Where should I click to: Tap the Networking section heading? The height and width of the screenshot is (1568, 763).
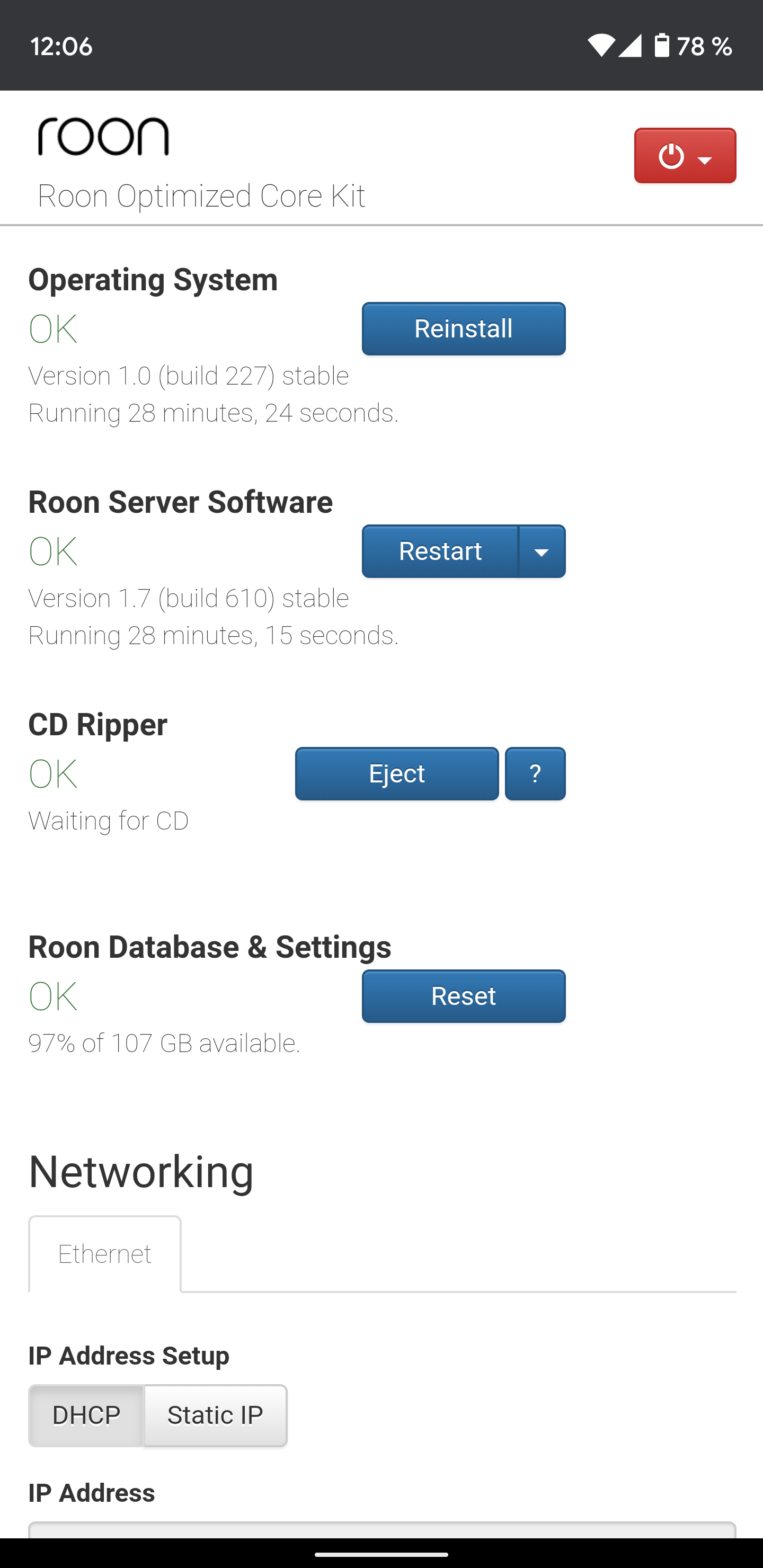click(x=141, y=1172)
